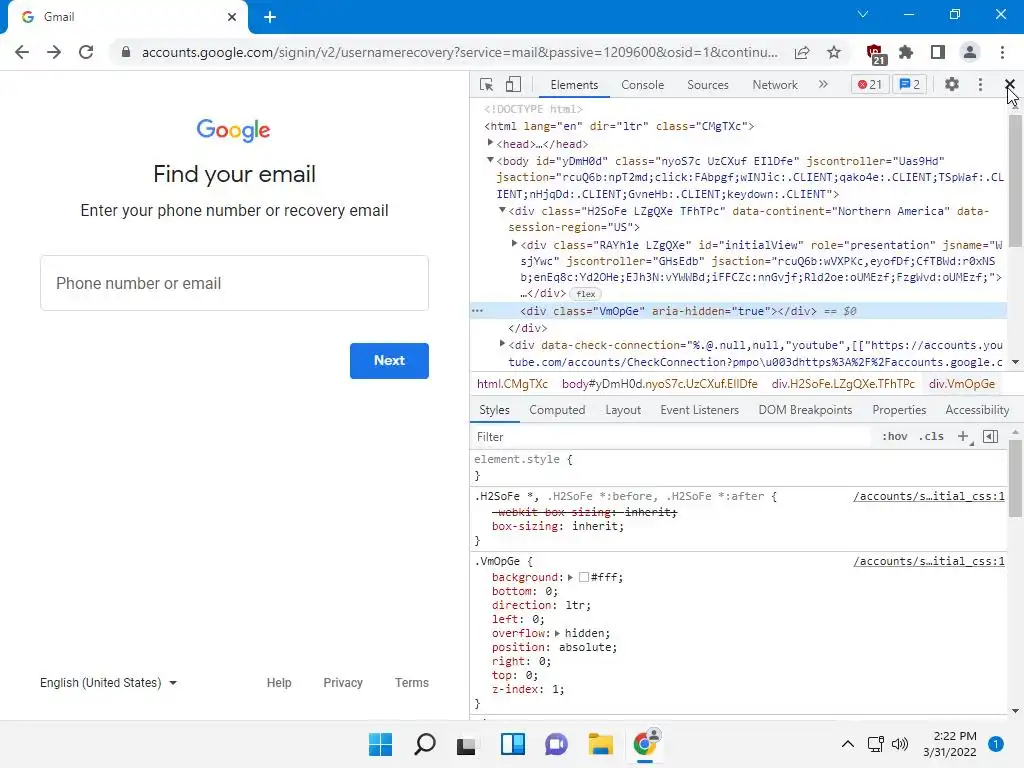1024x768 pixels.
Task: Toggle the device toolbar icon in DevTools
Action: click(x=513, y=85)
